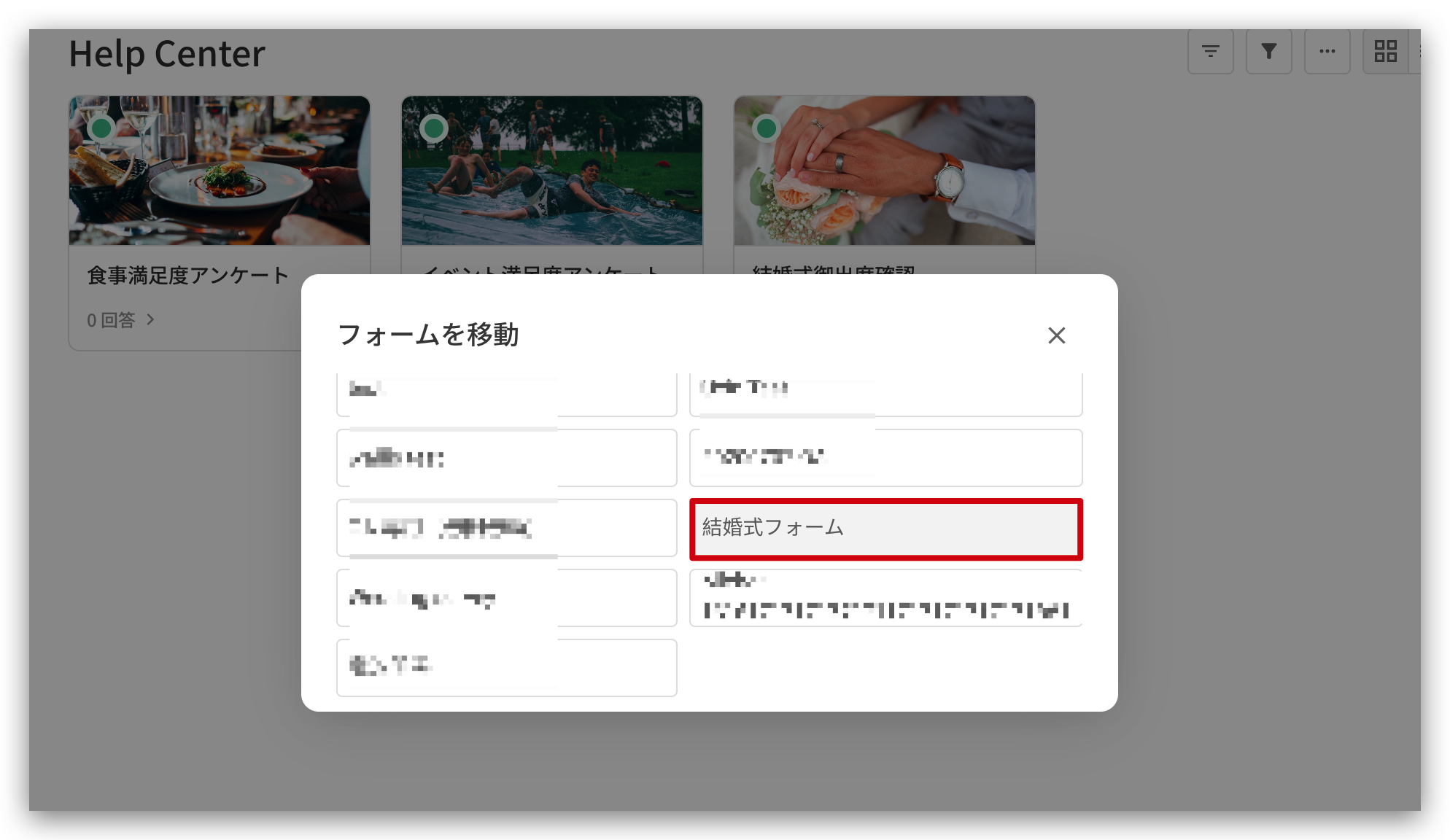The image size is (1450, 840).
Task: Toggle selection circle on event survey card
Action: coord(434,128)
